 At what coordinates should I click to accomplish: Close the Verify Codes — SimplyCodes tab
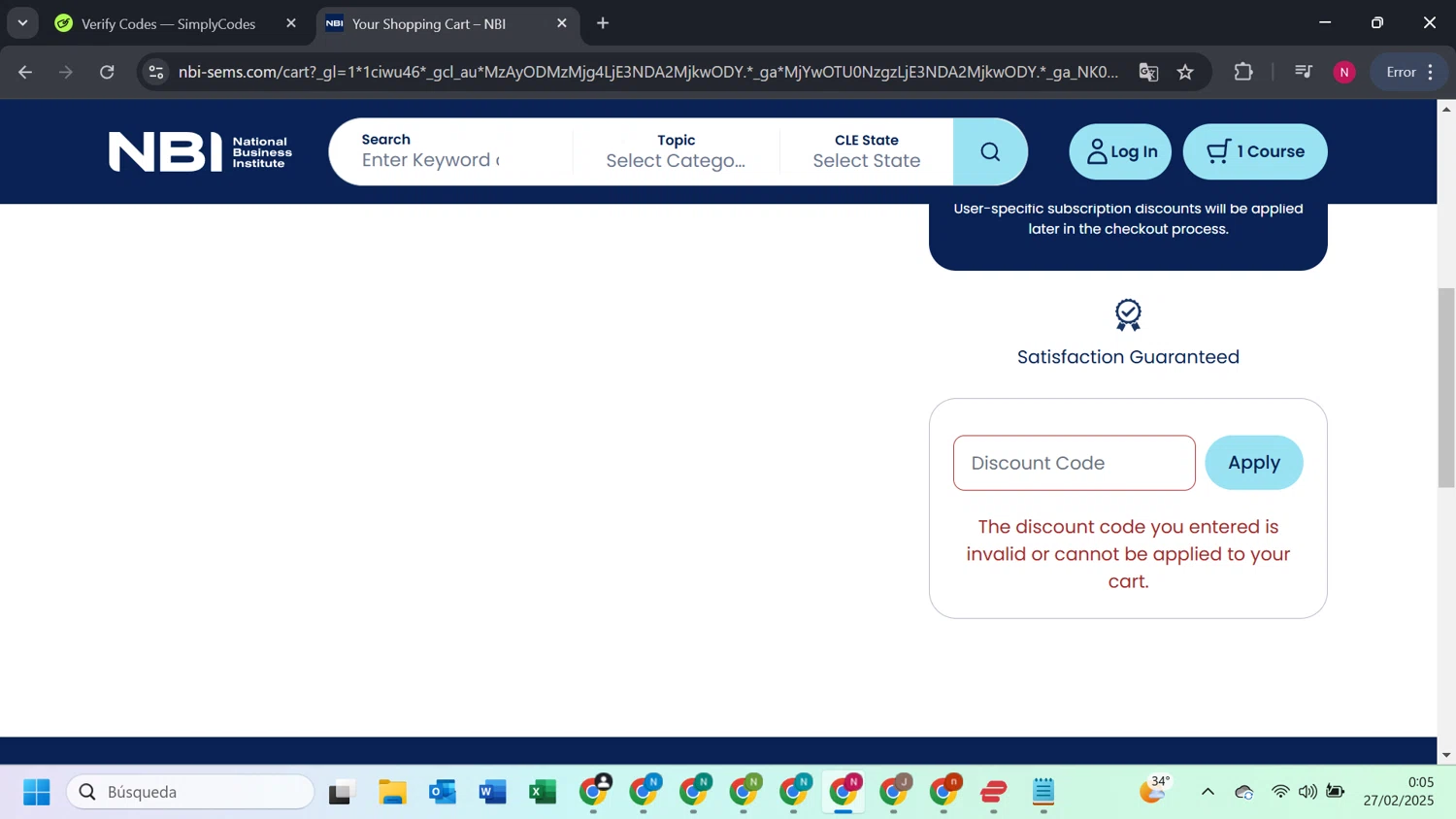coord(291,23)
